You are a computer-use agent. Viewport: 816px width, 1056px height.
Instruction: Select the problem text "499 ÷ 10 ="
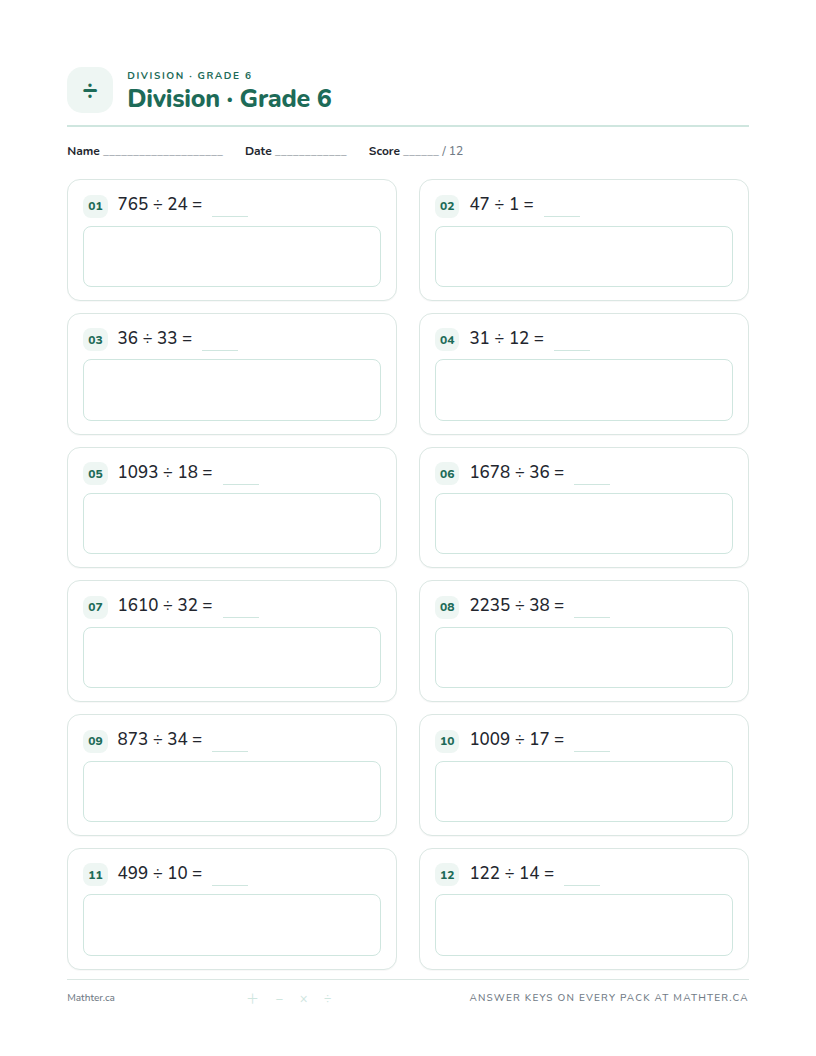[x=160, y=873]
